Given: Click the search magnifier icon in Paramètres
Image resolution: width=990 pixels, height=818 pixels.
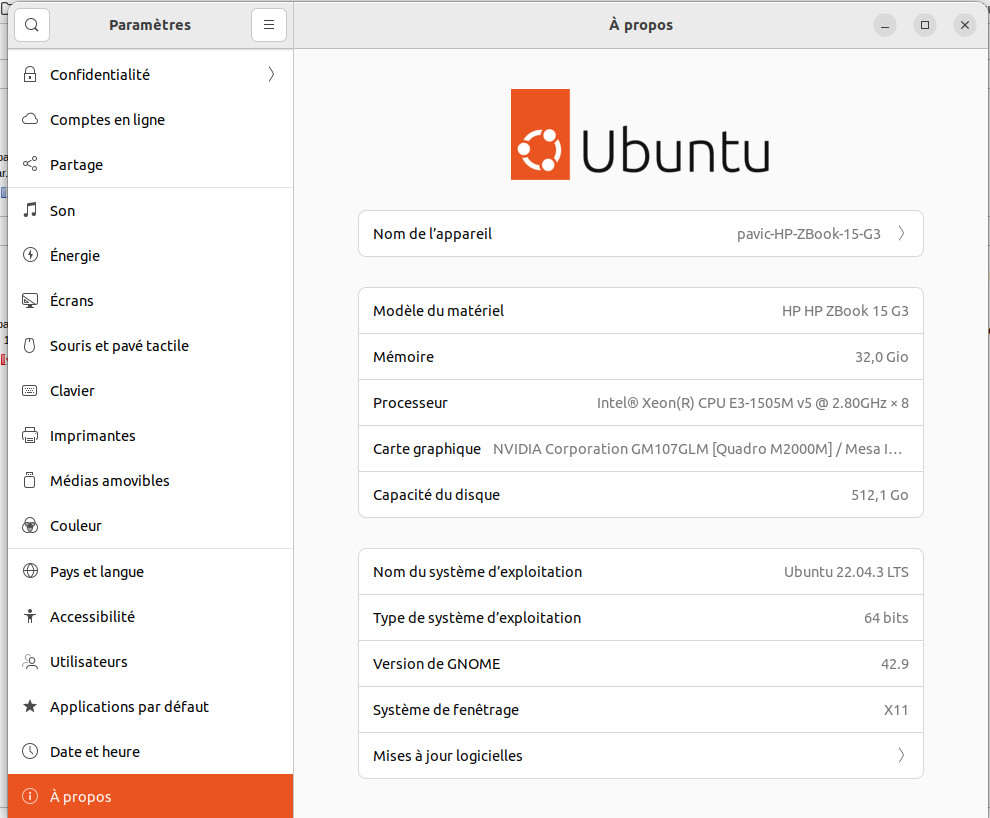Looking at the screenshot, I should tap(32, 25).
